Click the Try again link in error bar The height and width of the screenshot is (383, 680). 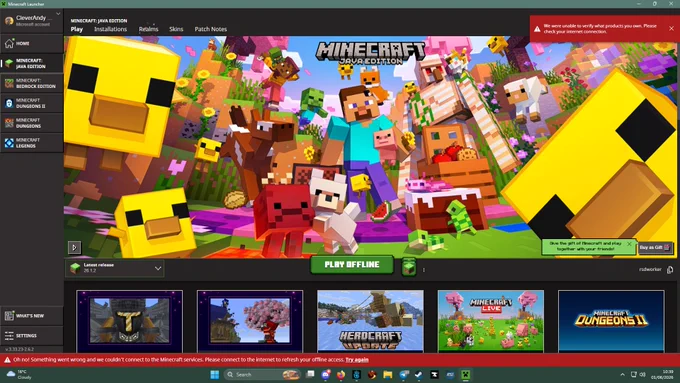tap(357, 360)
